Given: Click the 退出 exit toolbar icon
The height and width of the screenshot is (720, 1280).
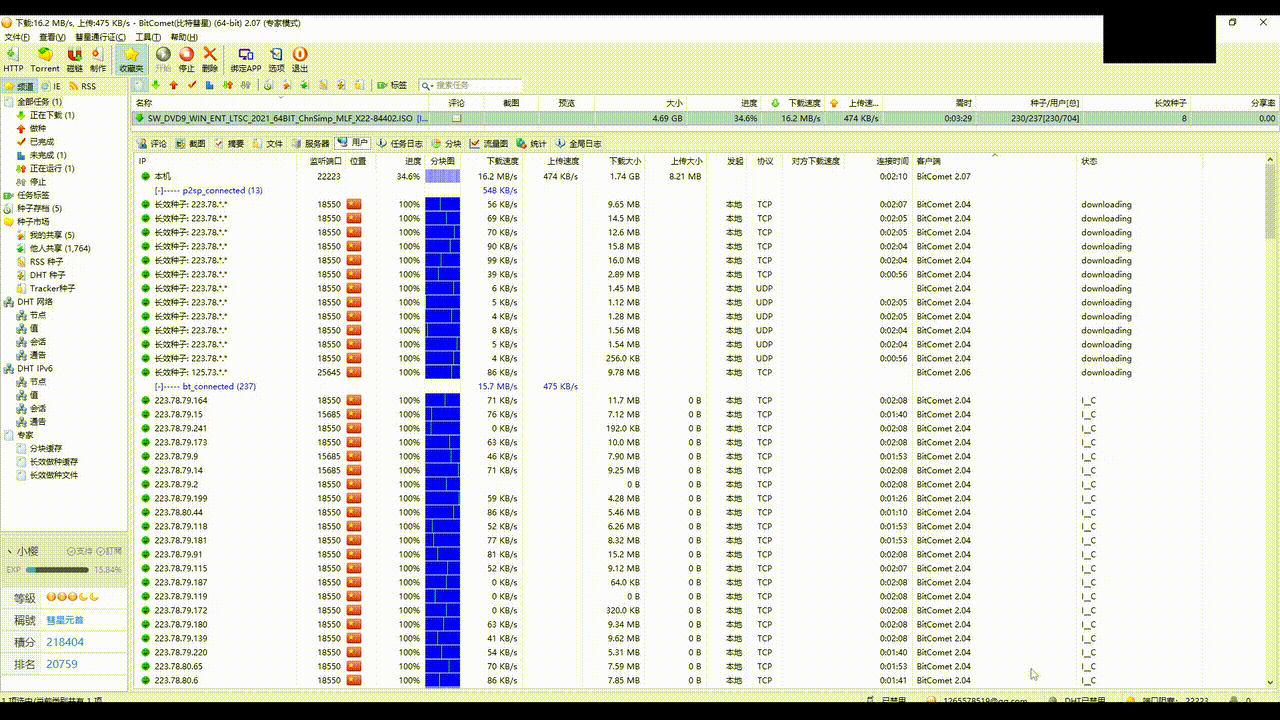Looking at the screenshot, I should [x=299, y=59].
